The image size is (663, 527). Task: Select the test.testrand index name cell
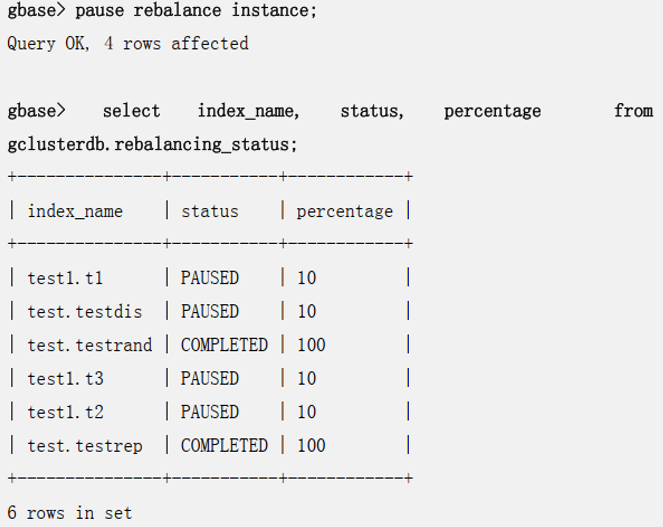click(90, 345)
